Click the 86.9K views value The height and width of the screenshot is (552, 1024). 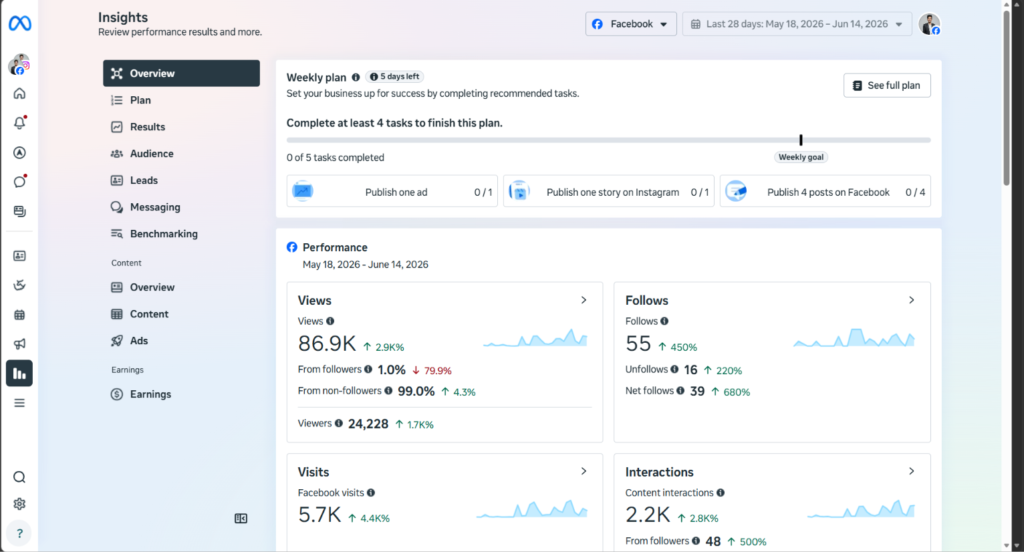[x=327, y=344]
